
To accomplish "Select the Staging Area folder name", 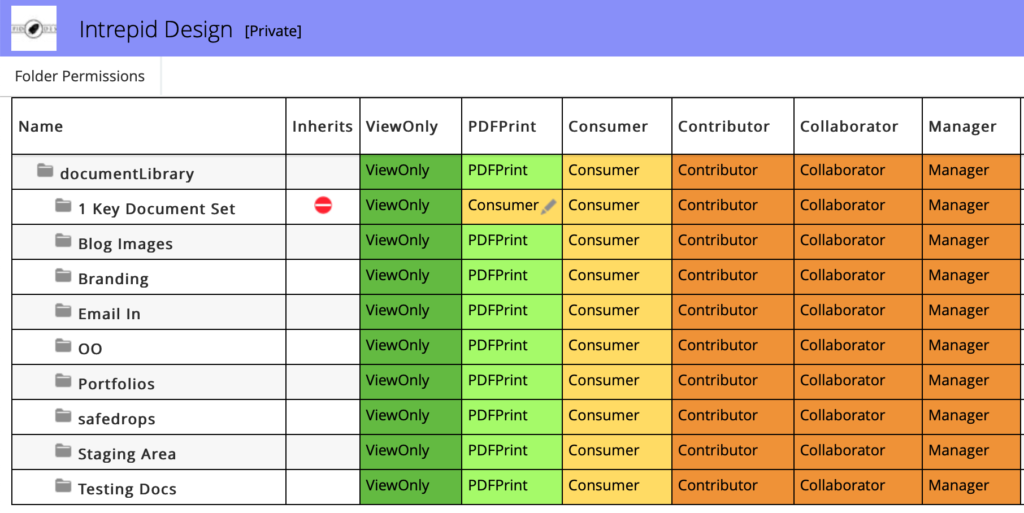I will (x=127, y=454).
